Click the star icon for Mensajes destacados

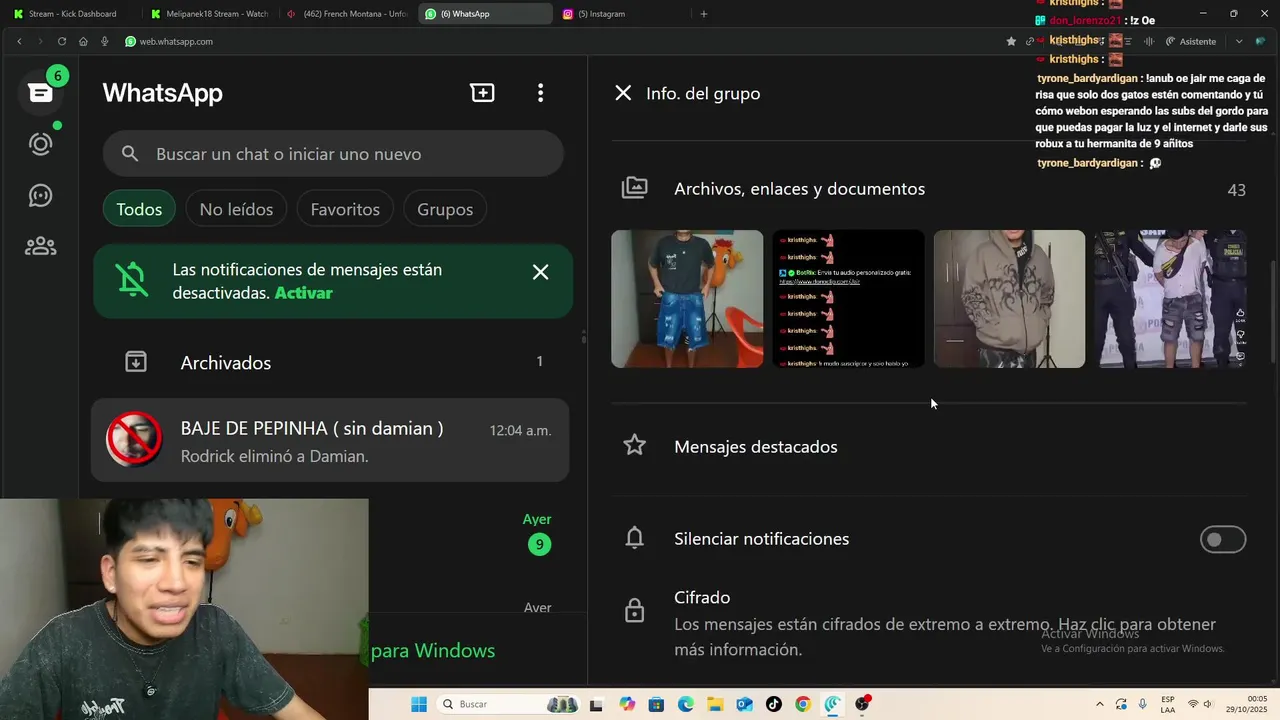[x=635, y=446]
